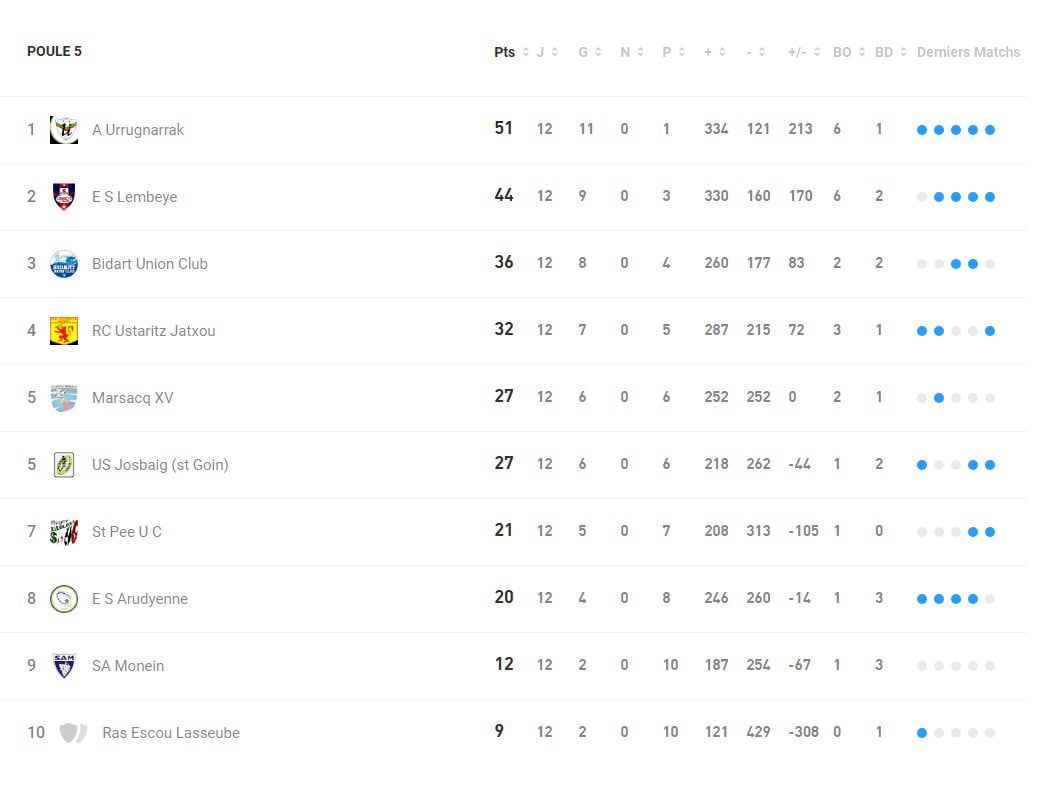This screenshot has width=1058, height=800.
Task: Click last blue result dot of St Pee U C
Action: coord(990,532)
